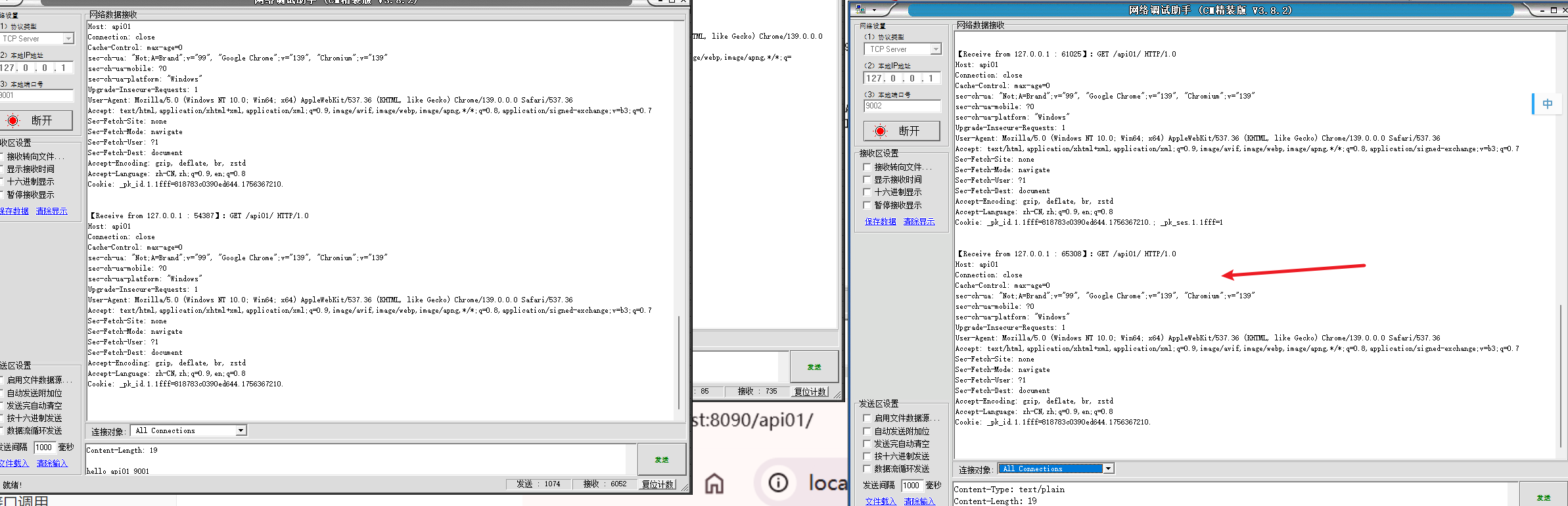Image resolution: width=1568 pixels, height=506 pixels.
Task: Click the red disconnect icon in the port 9002 window
Action: coord(881,131)
